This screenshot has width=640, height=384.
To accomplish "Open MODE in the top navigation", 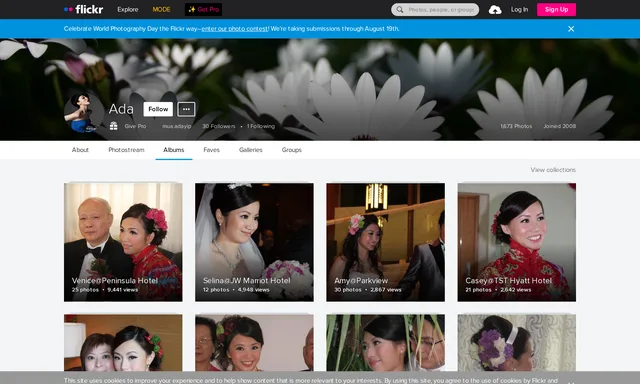I will (161, 9).
